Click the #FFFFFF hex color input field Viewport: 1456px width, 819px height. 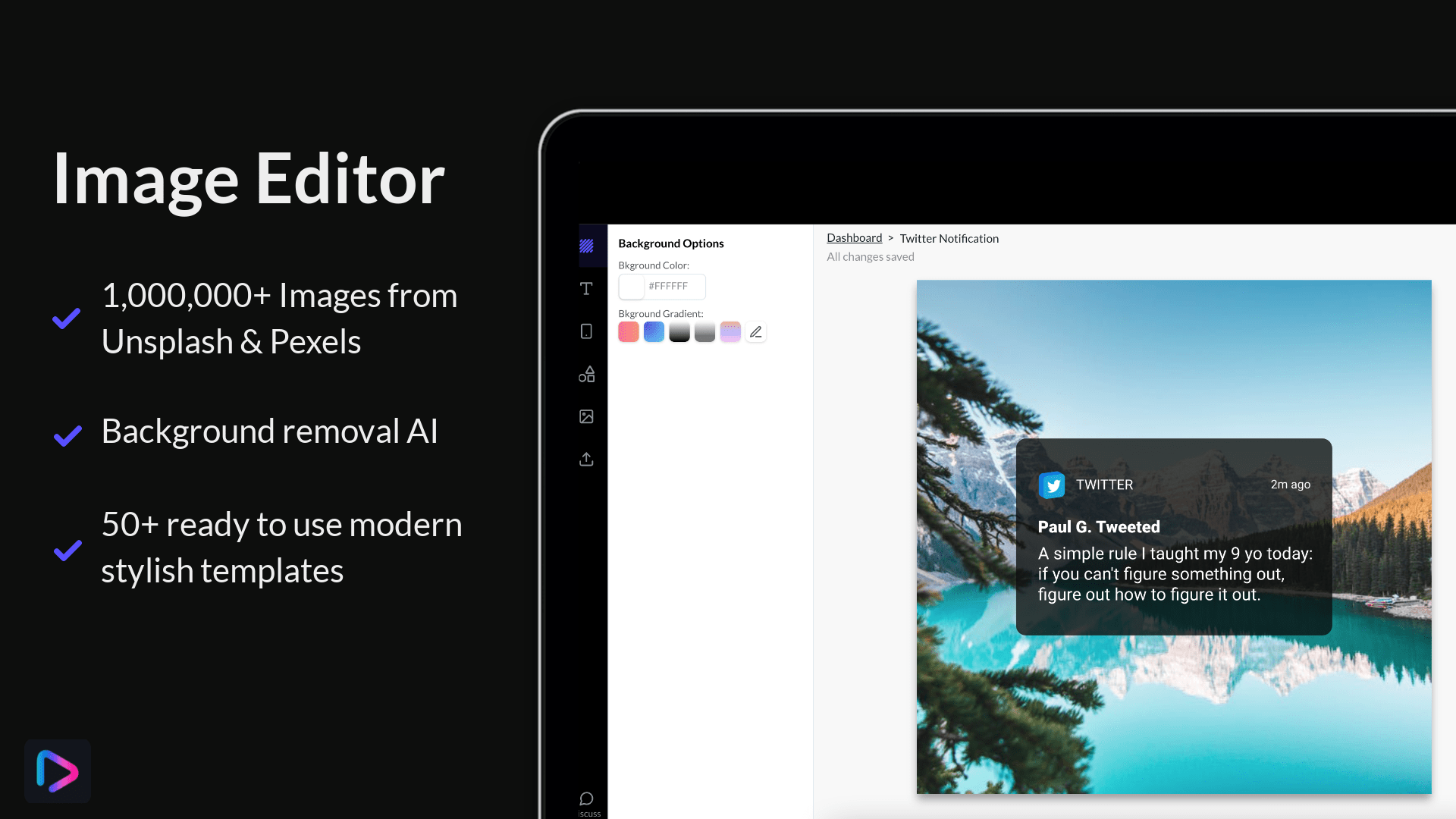(x=674, y=287)
